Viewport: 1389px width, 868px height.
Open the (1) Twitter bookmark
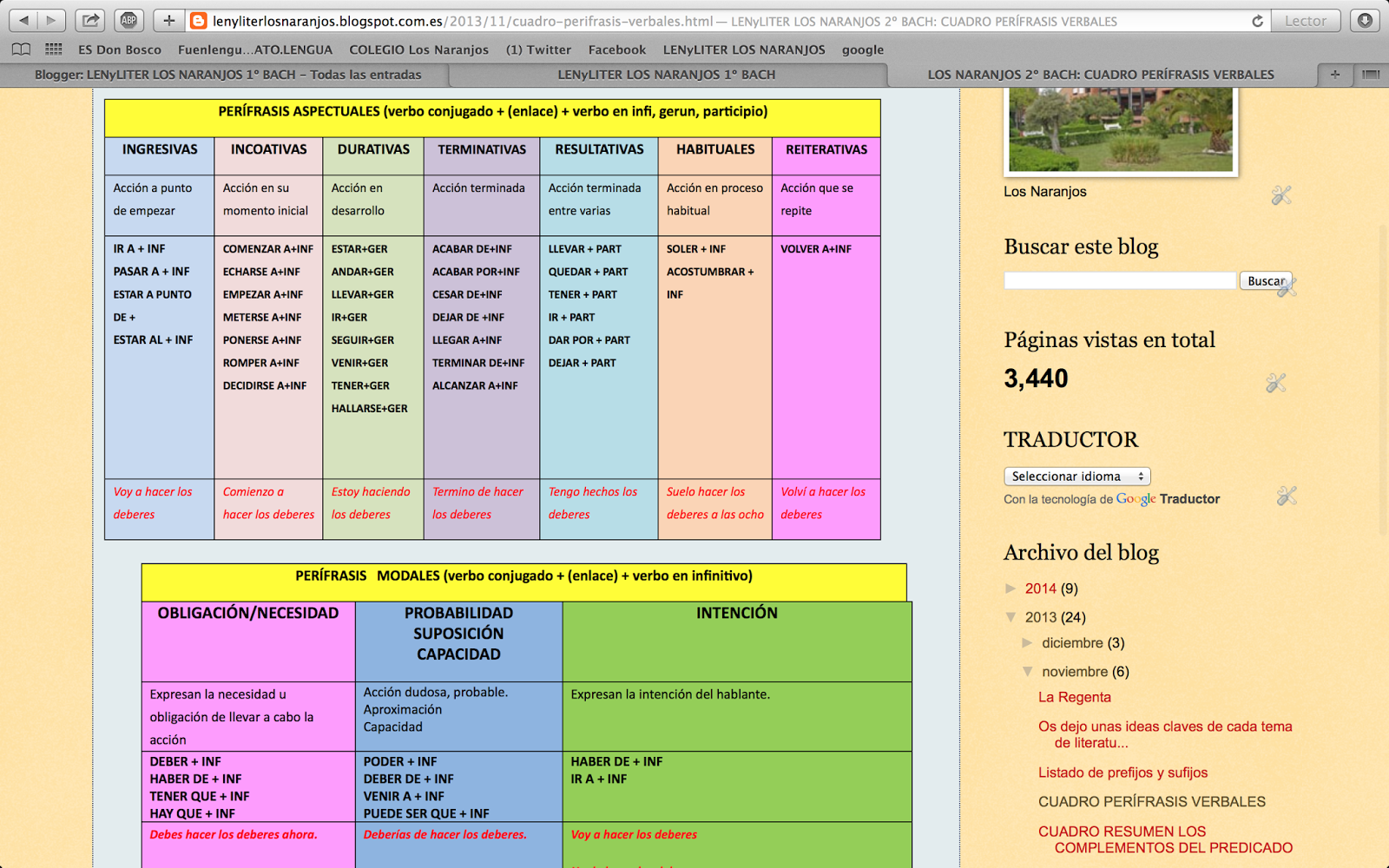(x=538, y=49)
